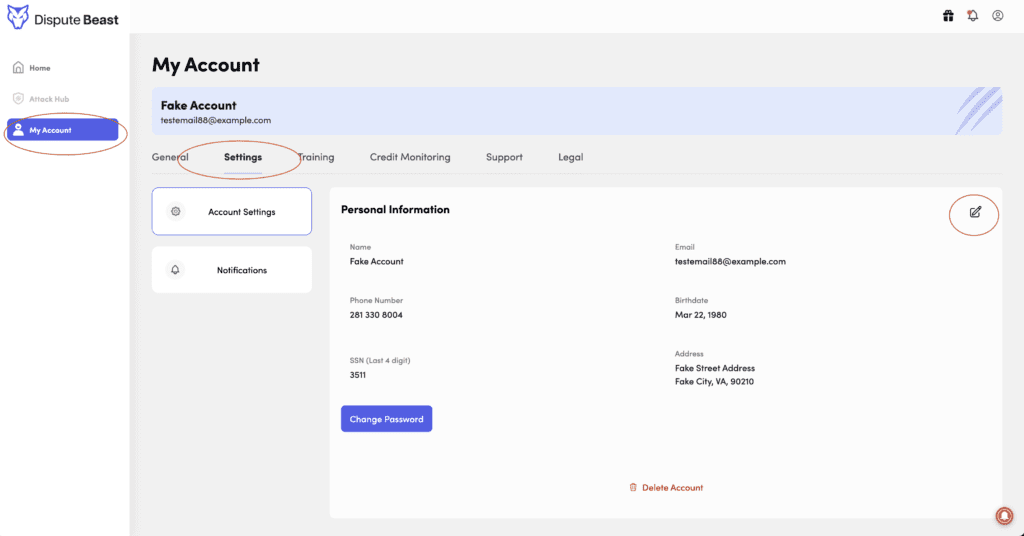Select the Notifications settings card
The height and width of the screenshot is (536, 1024).
click(x=232, y=270)
